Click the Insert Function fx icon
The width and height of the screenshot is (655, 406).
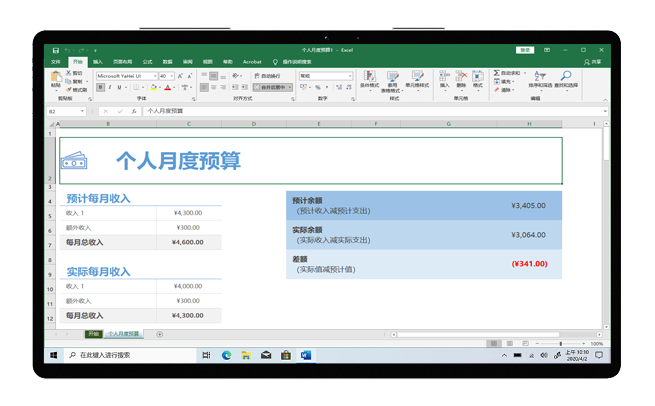point(134,112)
